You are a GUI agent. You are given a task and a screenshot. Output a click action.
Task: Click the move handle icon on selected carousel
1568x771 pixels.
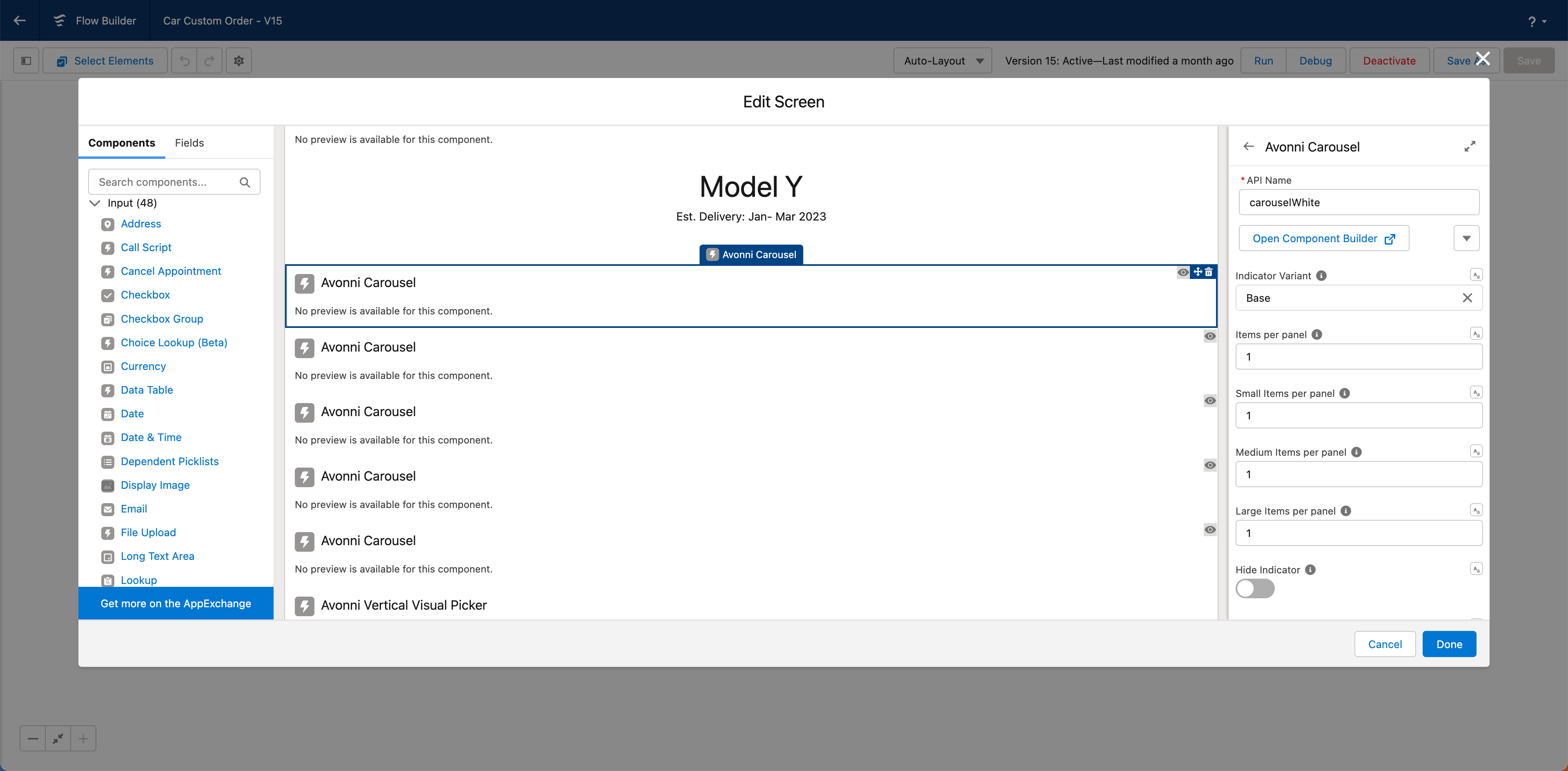click(1198, 272)
